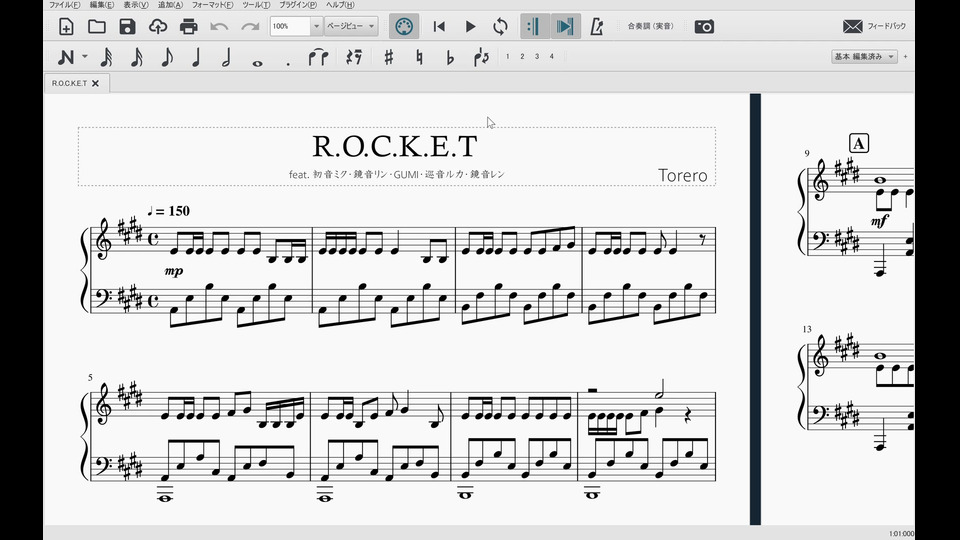Toggle the metronome during playback

point(597,26)
